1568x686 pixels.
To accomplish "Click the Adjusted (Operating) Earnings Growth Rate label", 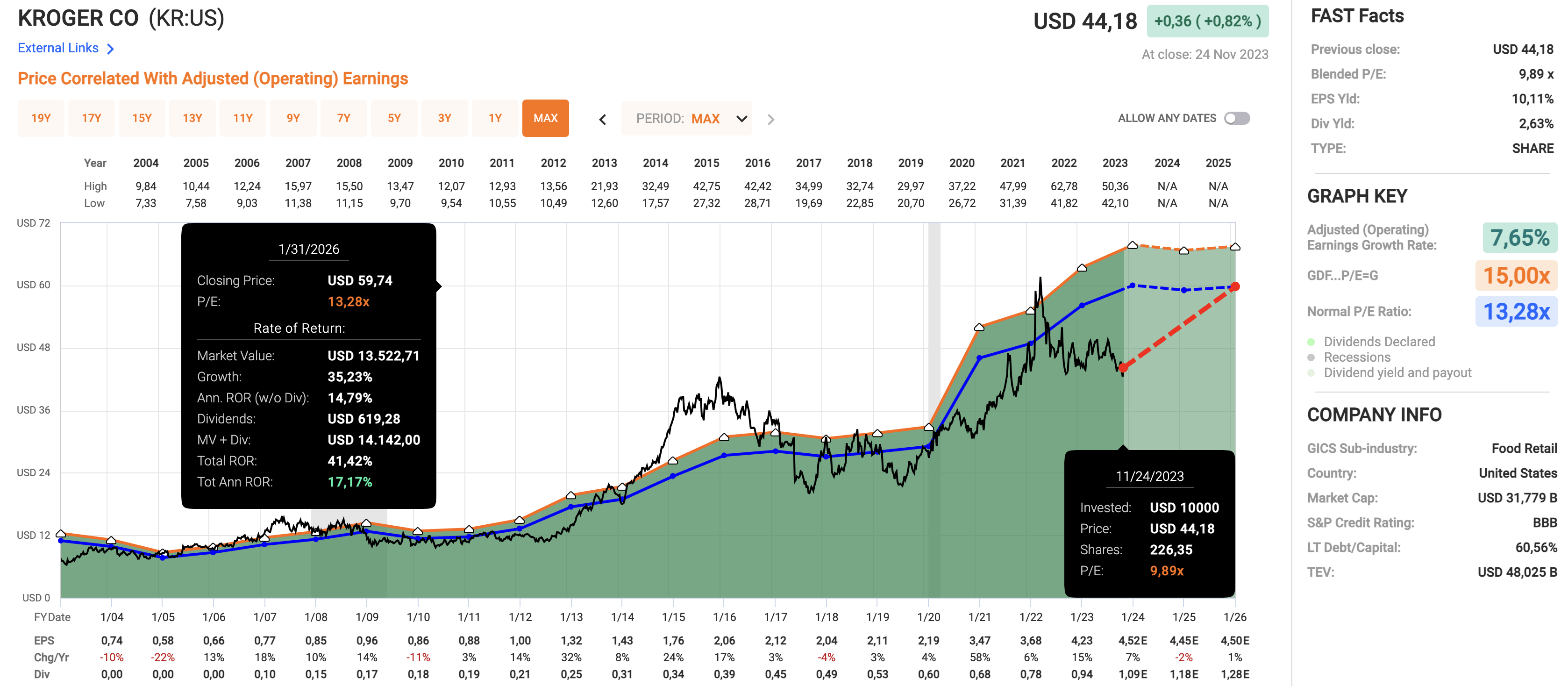I will (x=1372, y=237).
